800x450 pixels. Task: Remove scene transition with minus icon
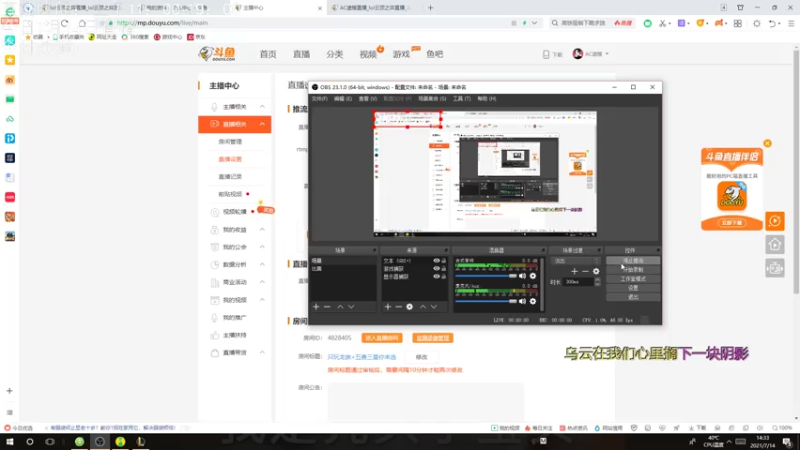point(585,271)
